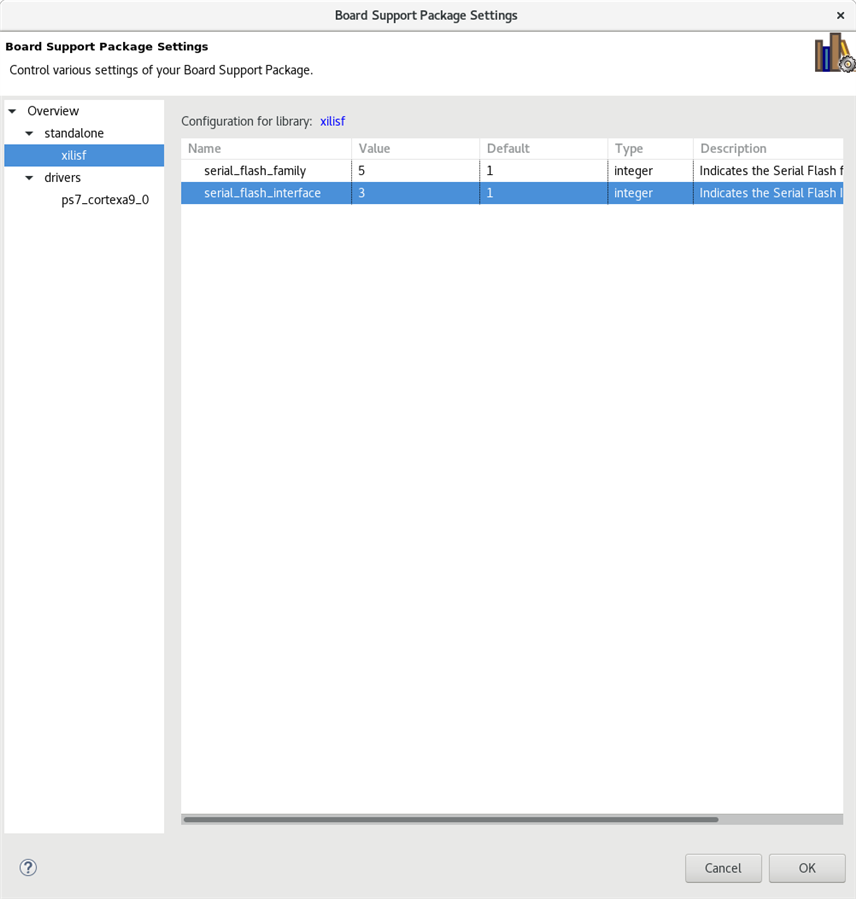Collapse the Overview tree node

12,111
